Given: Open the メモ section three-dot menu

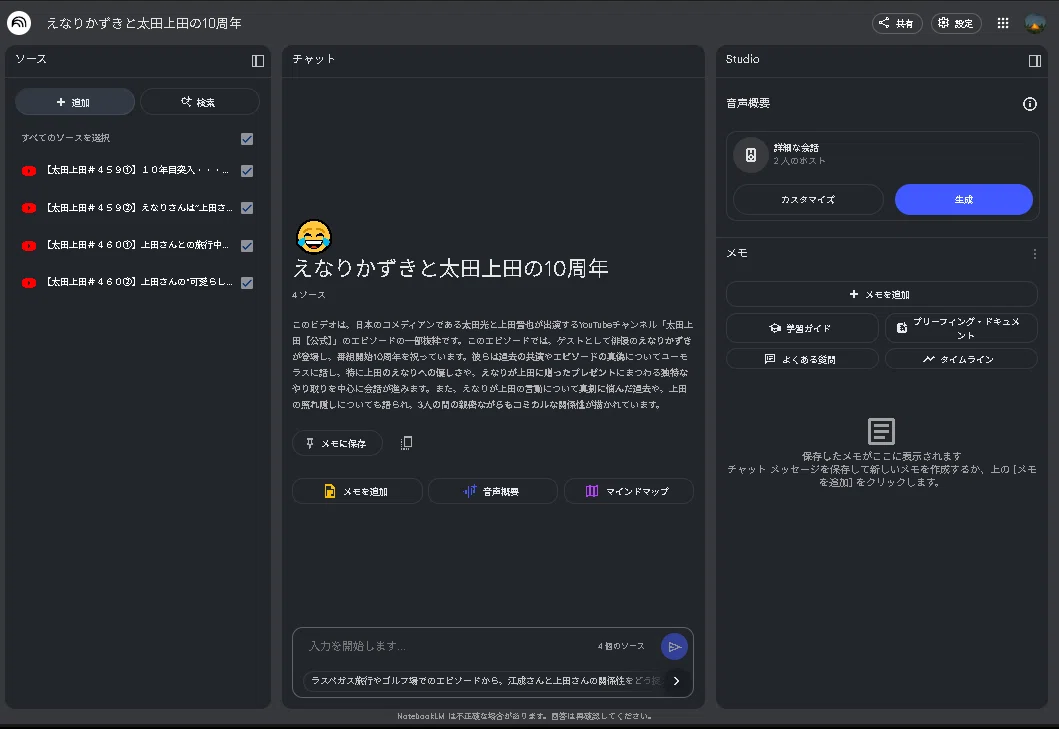Looking at the screenshot, I should coord(1035,254).
